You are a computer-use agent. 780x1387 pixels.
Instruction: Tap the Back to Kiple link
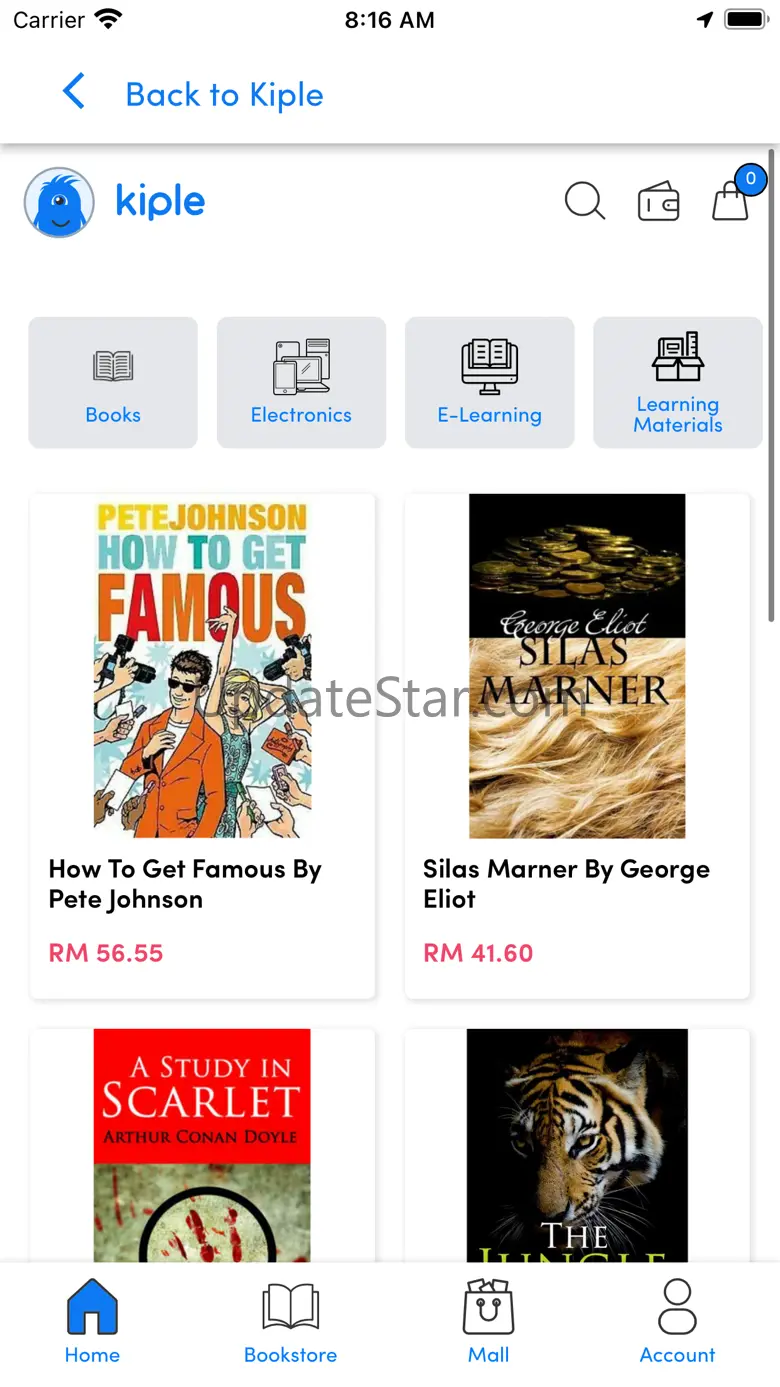[224, 95]
